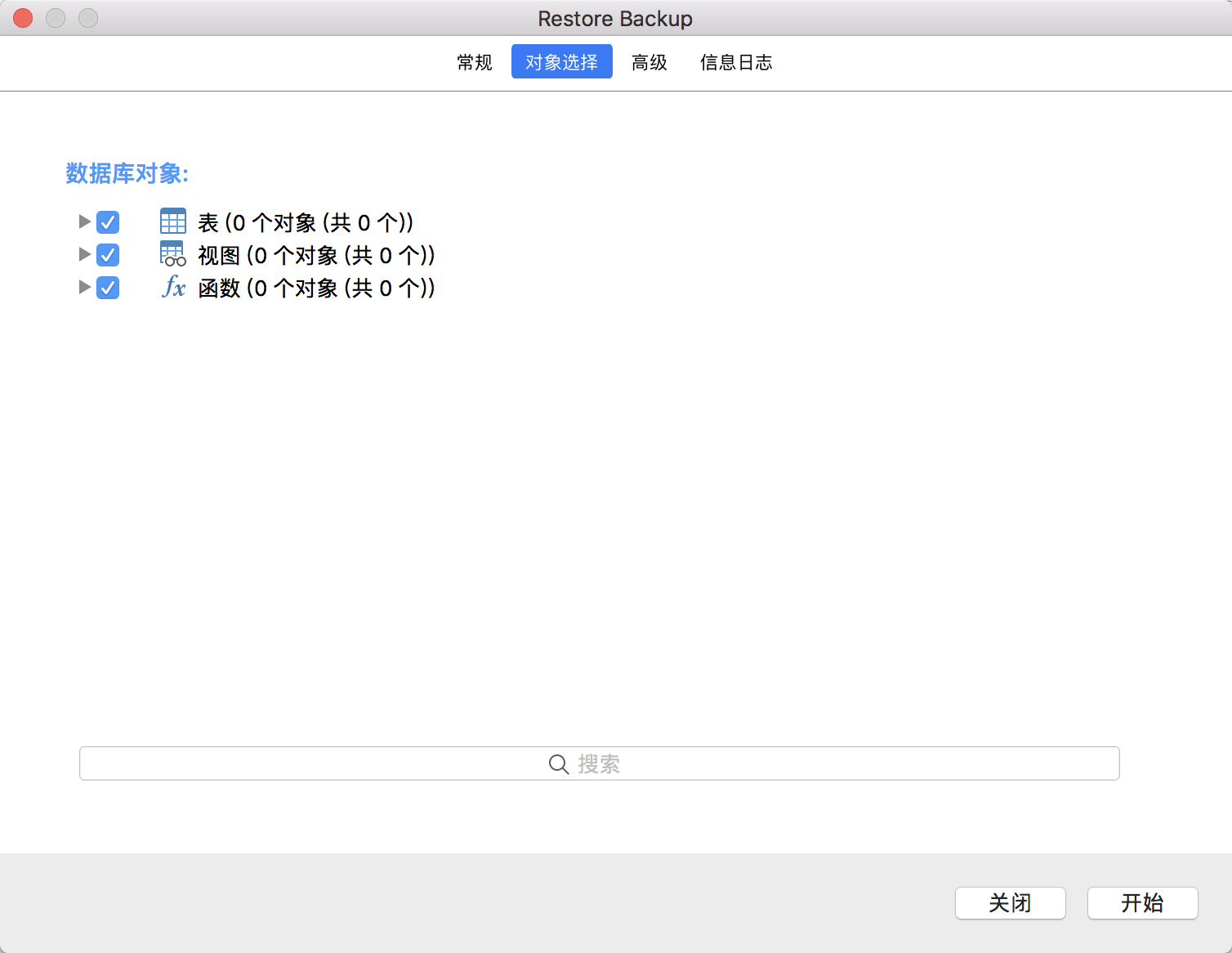Select the 表 (0 个对象) row text

[306, 222]
